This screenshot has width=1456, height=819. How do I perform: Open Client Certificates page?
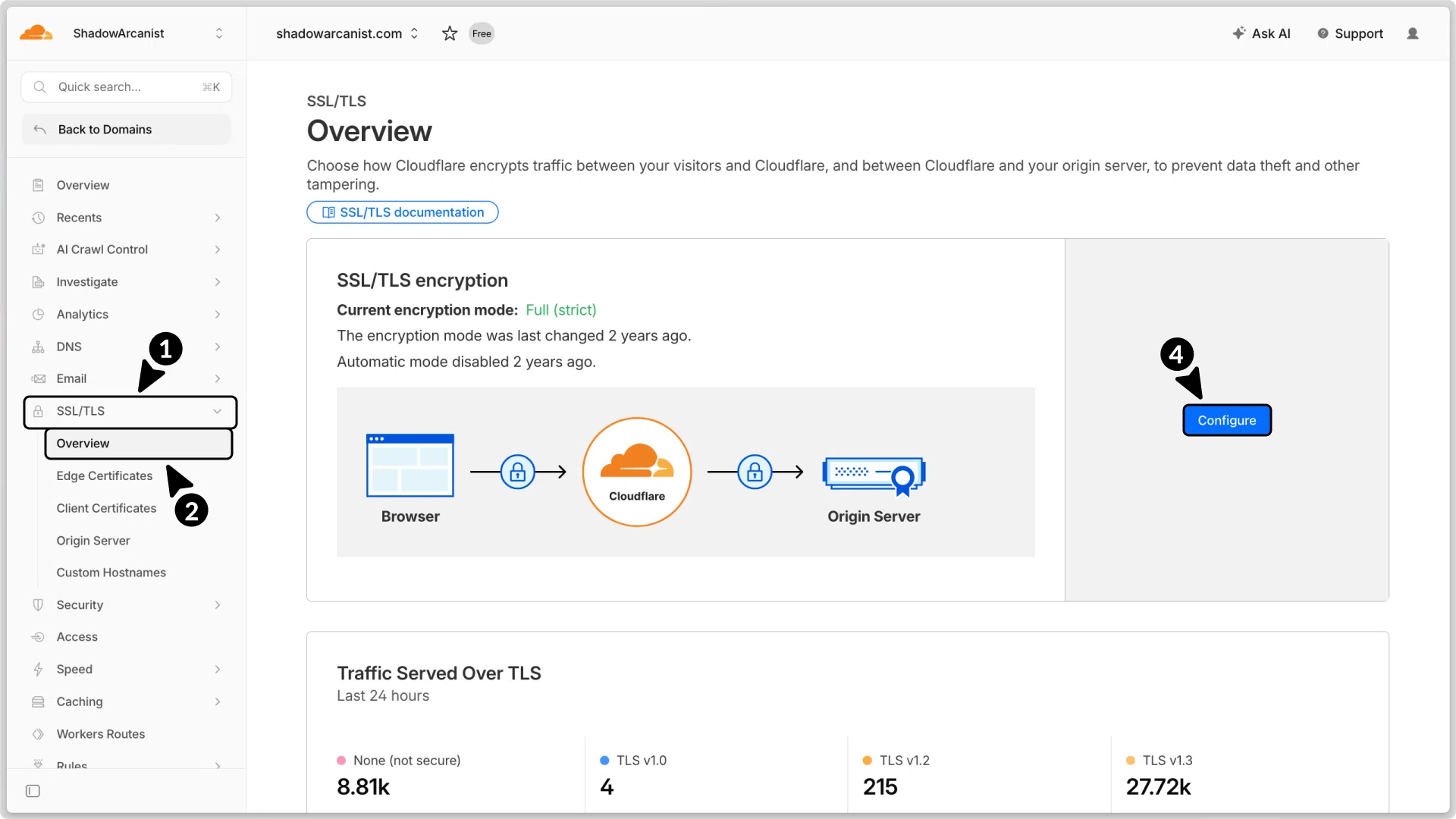106,508
